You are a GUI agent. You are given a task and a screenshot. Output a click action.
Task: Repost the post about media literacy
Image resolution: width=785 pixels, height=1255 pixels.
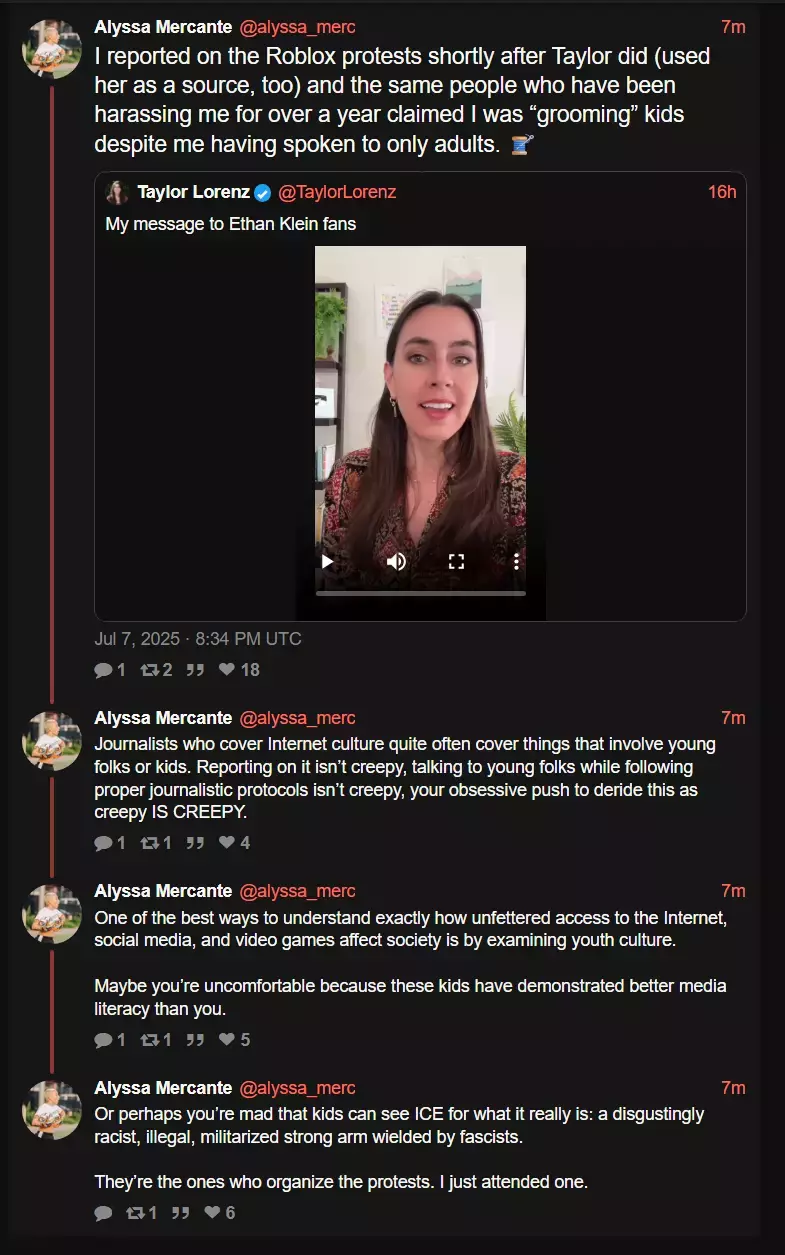click(157, 1040)
